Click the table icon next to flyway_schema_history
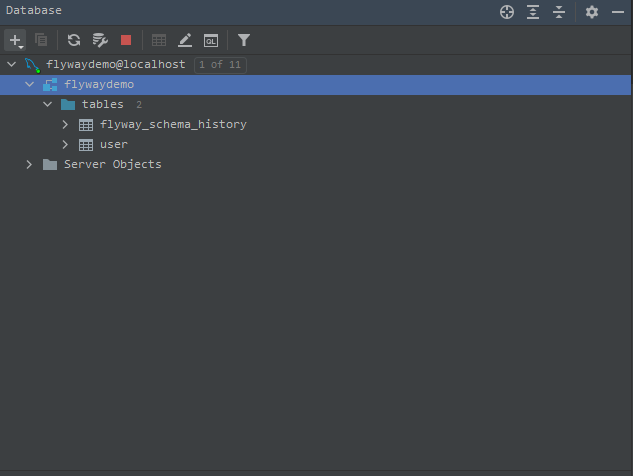The height and width of the screenshot is (476, 633). 86,125
